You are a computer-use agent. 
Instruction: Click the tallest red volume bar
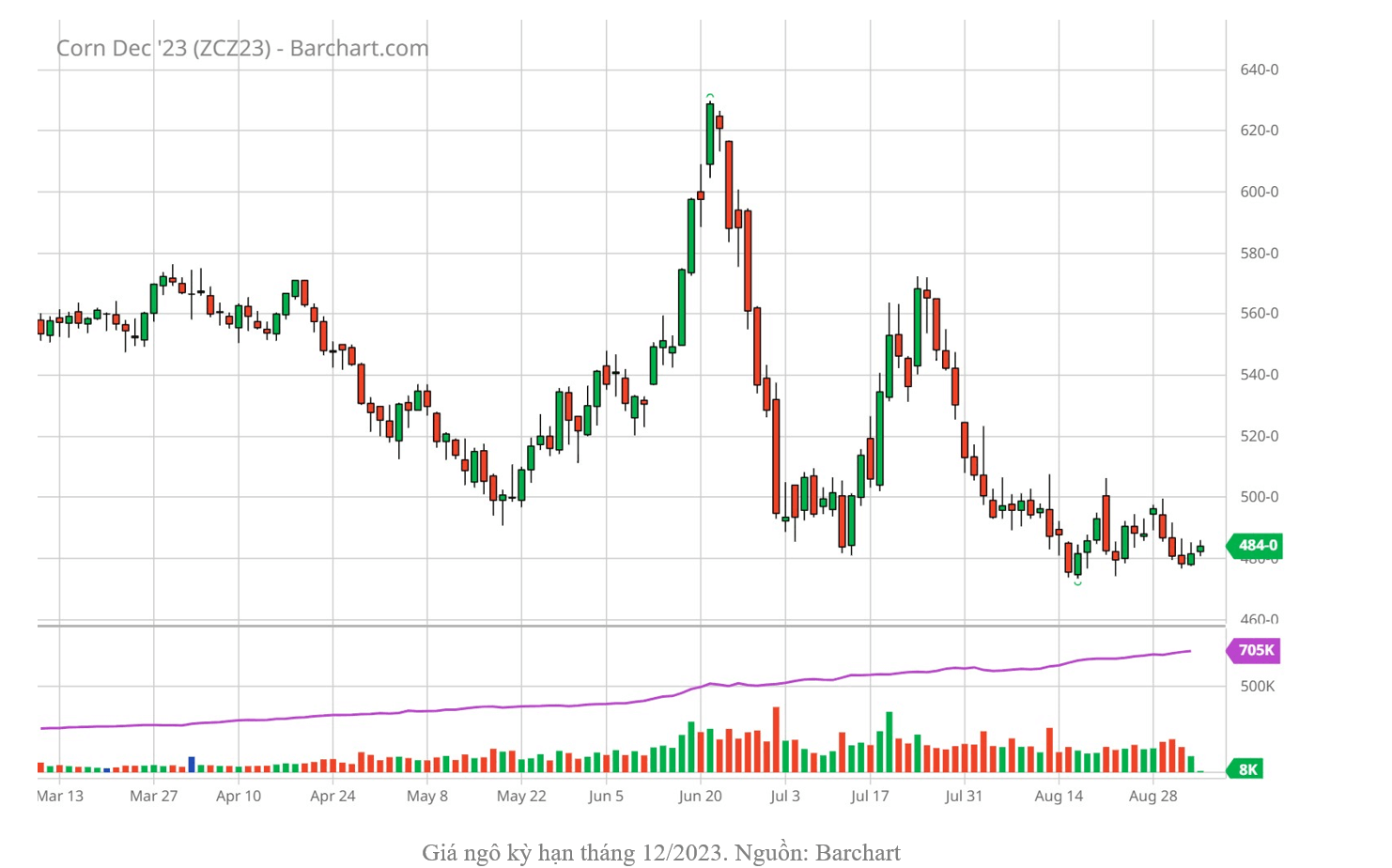tap(776, 740)
